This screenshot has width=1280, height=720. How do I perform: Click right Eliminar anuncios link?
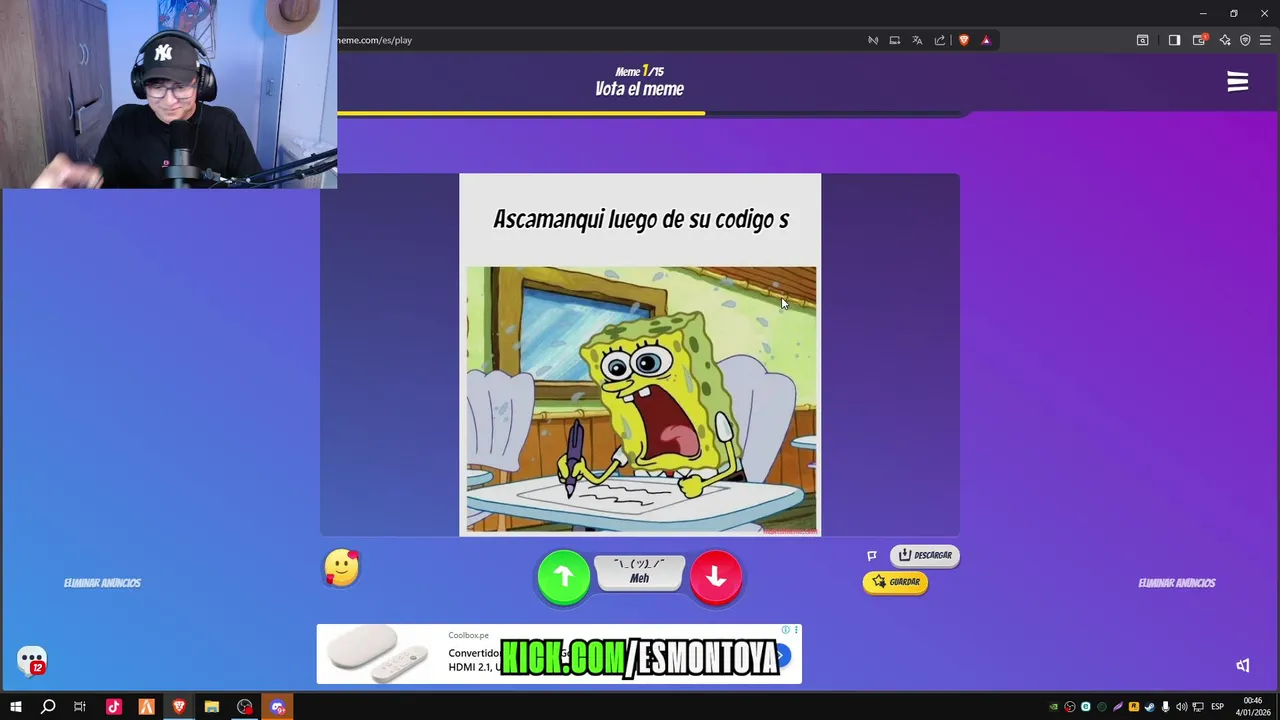pos(1176,583)
